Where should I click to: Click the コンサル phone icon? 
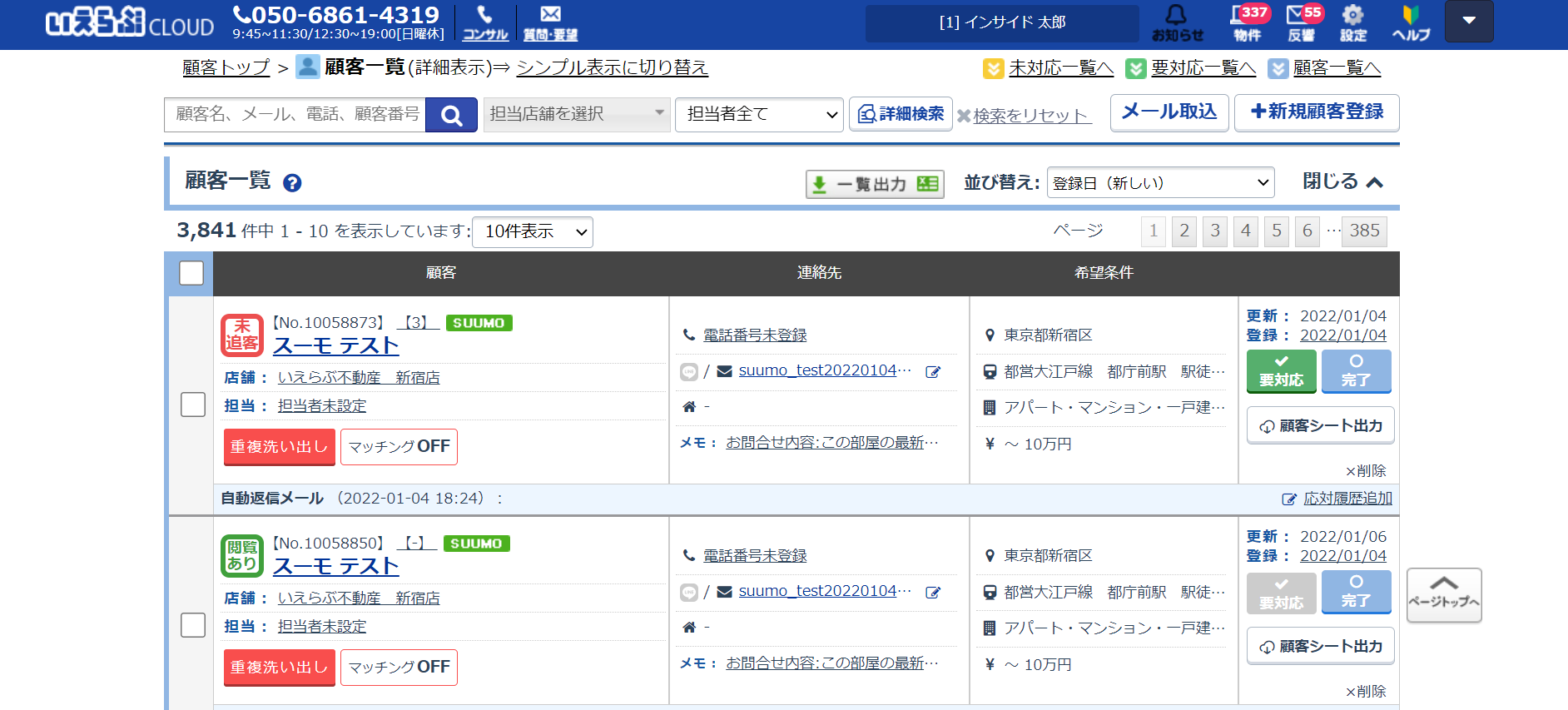coord(485,22)
